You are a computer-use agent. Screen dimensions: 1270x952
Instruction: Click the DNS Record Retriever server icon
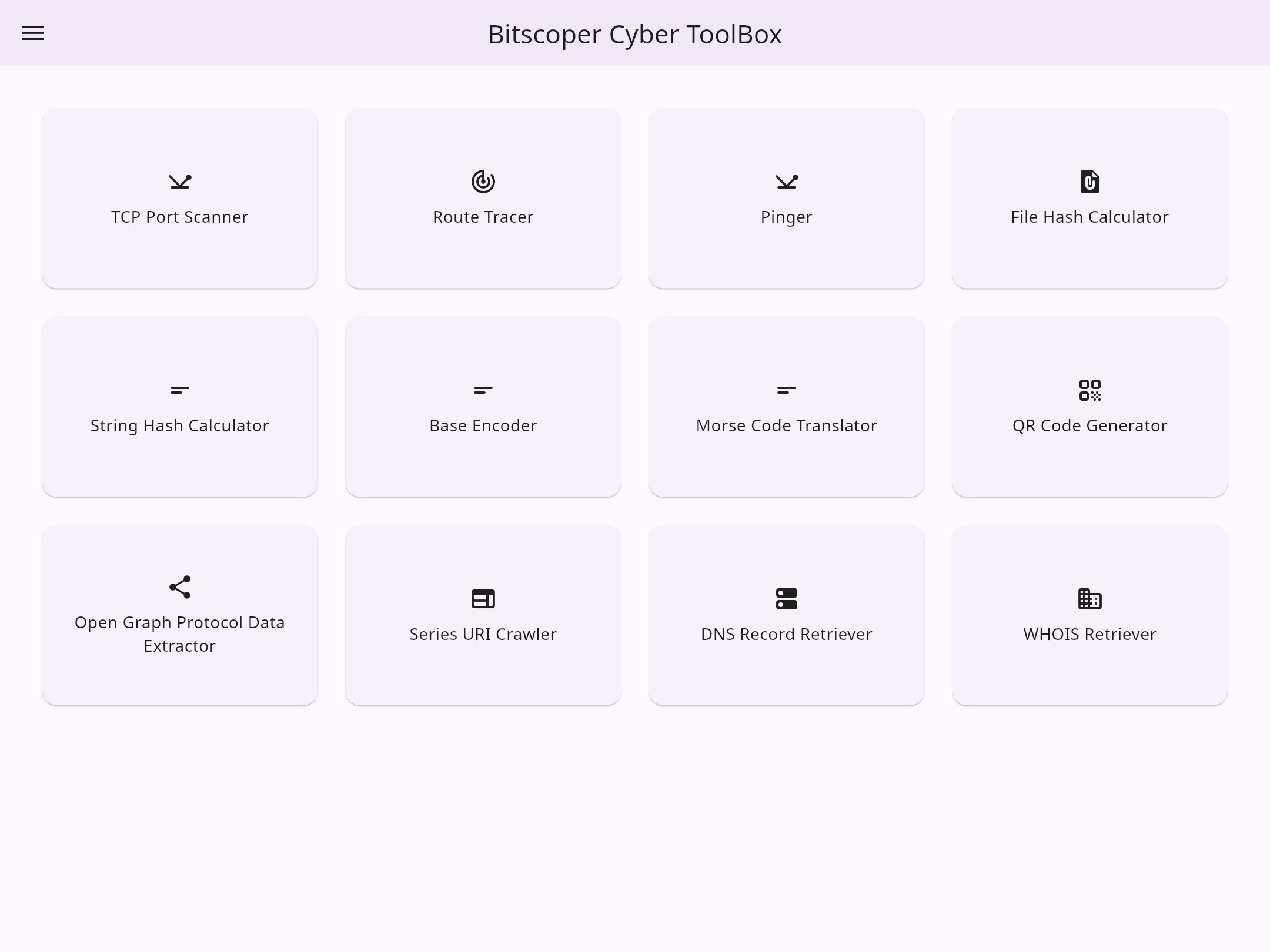[787, 599]
